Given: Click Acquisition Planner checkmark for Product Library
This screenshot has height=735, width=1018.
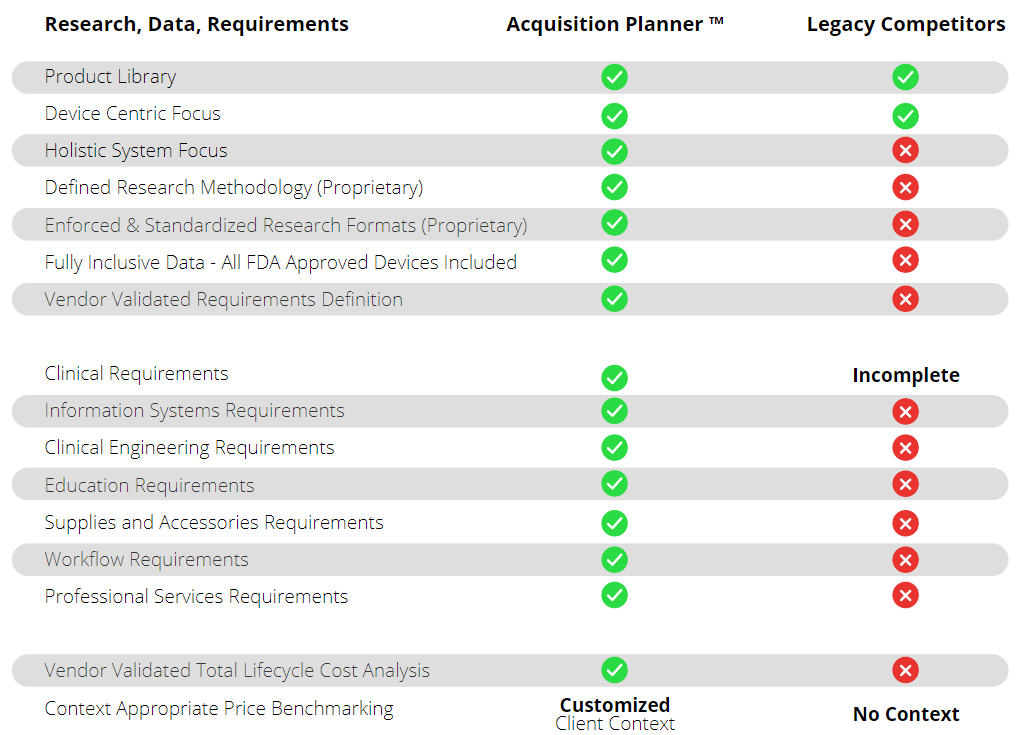Looking at the screenshot, I should pos(614,77).
